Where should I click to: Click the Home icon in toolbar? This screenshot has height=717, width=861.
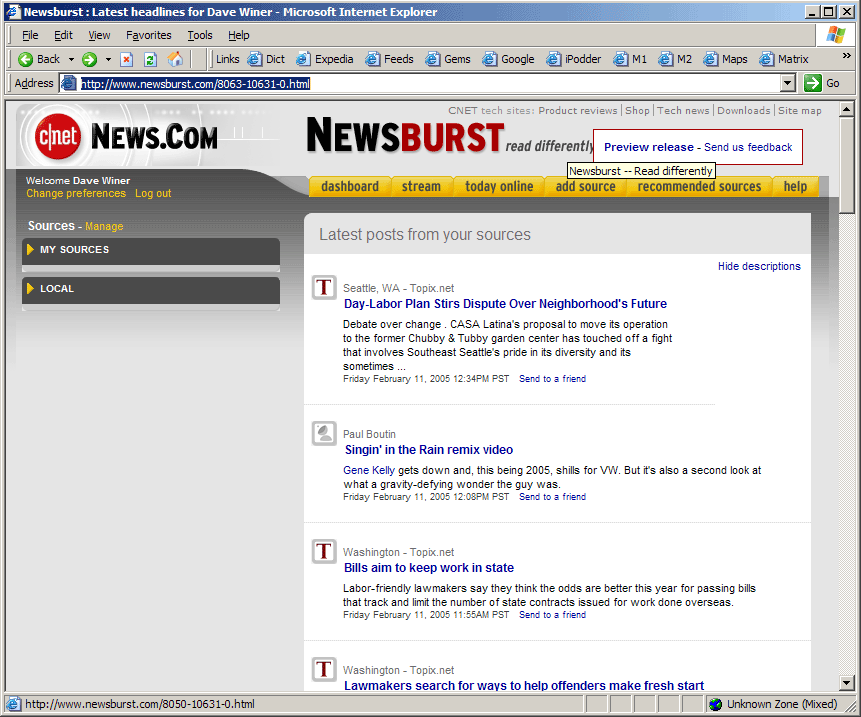(176, 59)
